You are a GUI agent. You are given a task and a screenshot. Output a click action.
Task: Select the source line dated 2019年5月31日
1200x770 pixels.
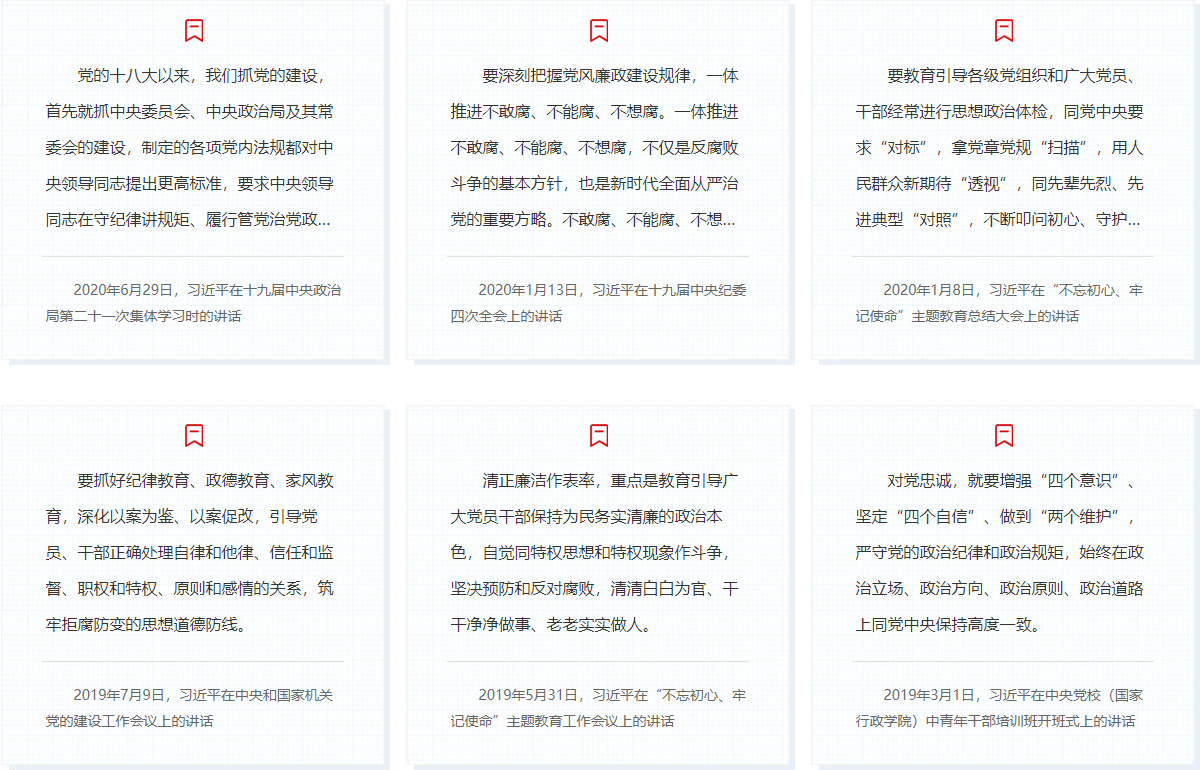pos(598,708)
